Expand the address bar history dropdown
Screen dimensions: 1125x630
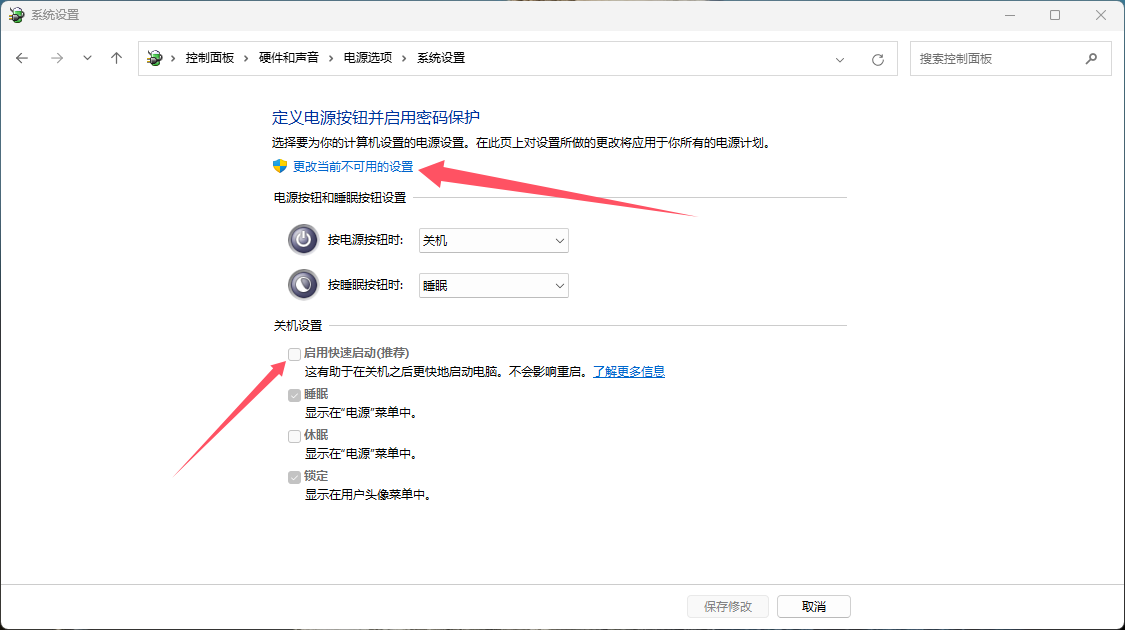[840, 59]
